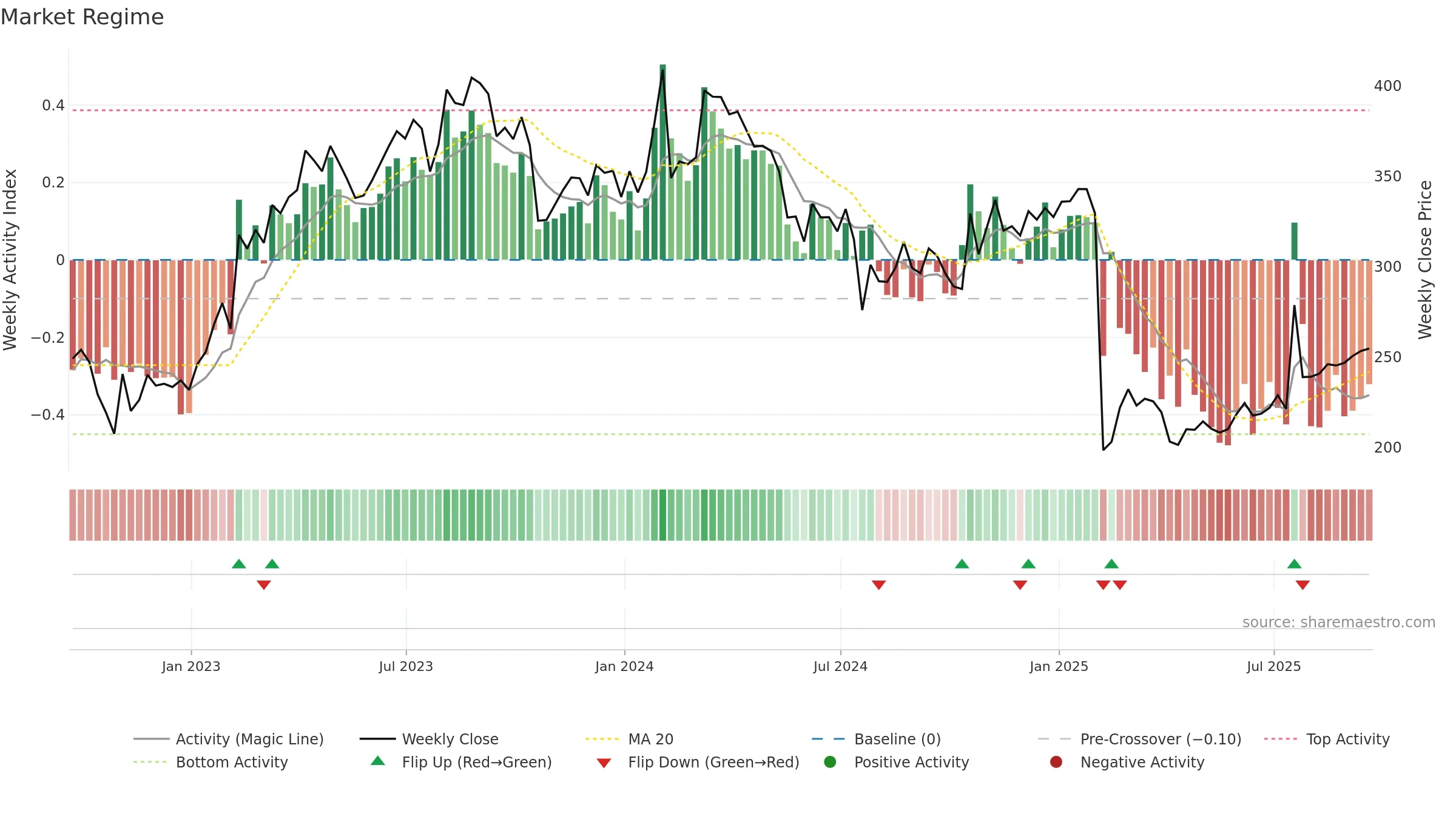Click the source: sharemaestro.com label
The width and height of the screenshot is (1456, 819).
click(x=1339, y=622)
